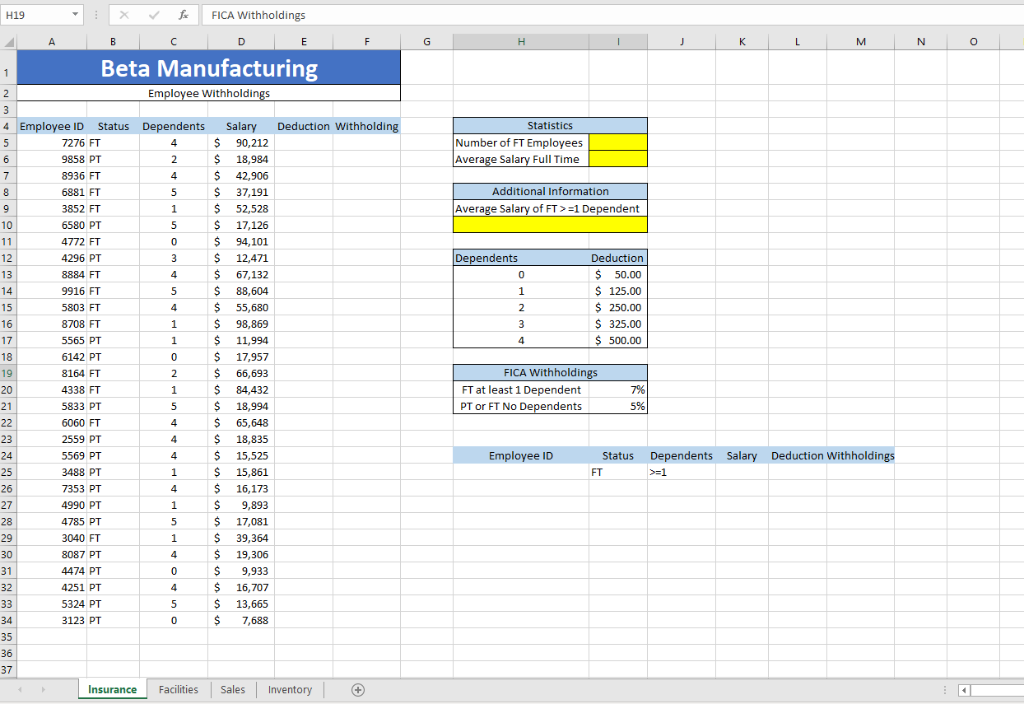Switch to the Inventory sheet tab
The width and height of the screenshot is (1024, 704).
289,689
